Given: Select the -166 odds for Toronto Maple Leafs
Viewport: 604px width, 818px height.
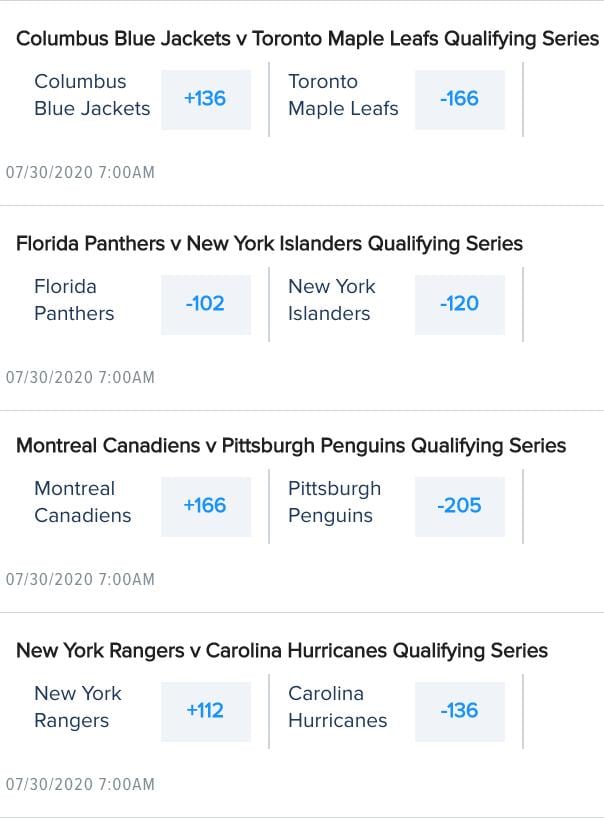Looking at the screenshot, I should (x=460, y=99).
